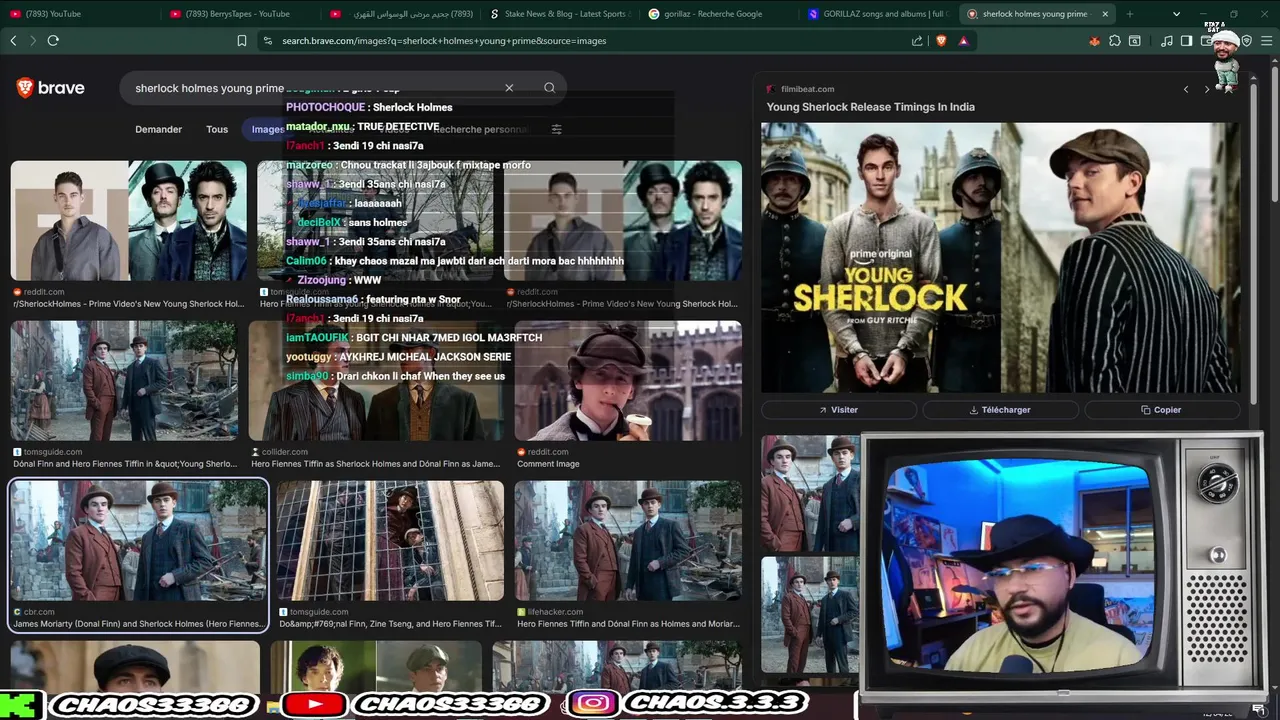This screenshot has height=720, width=1280.
Task: Click the Visiter button
Action: click(x=839, y=410)
